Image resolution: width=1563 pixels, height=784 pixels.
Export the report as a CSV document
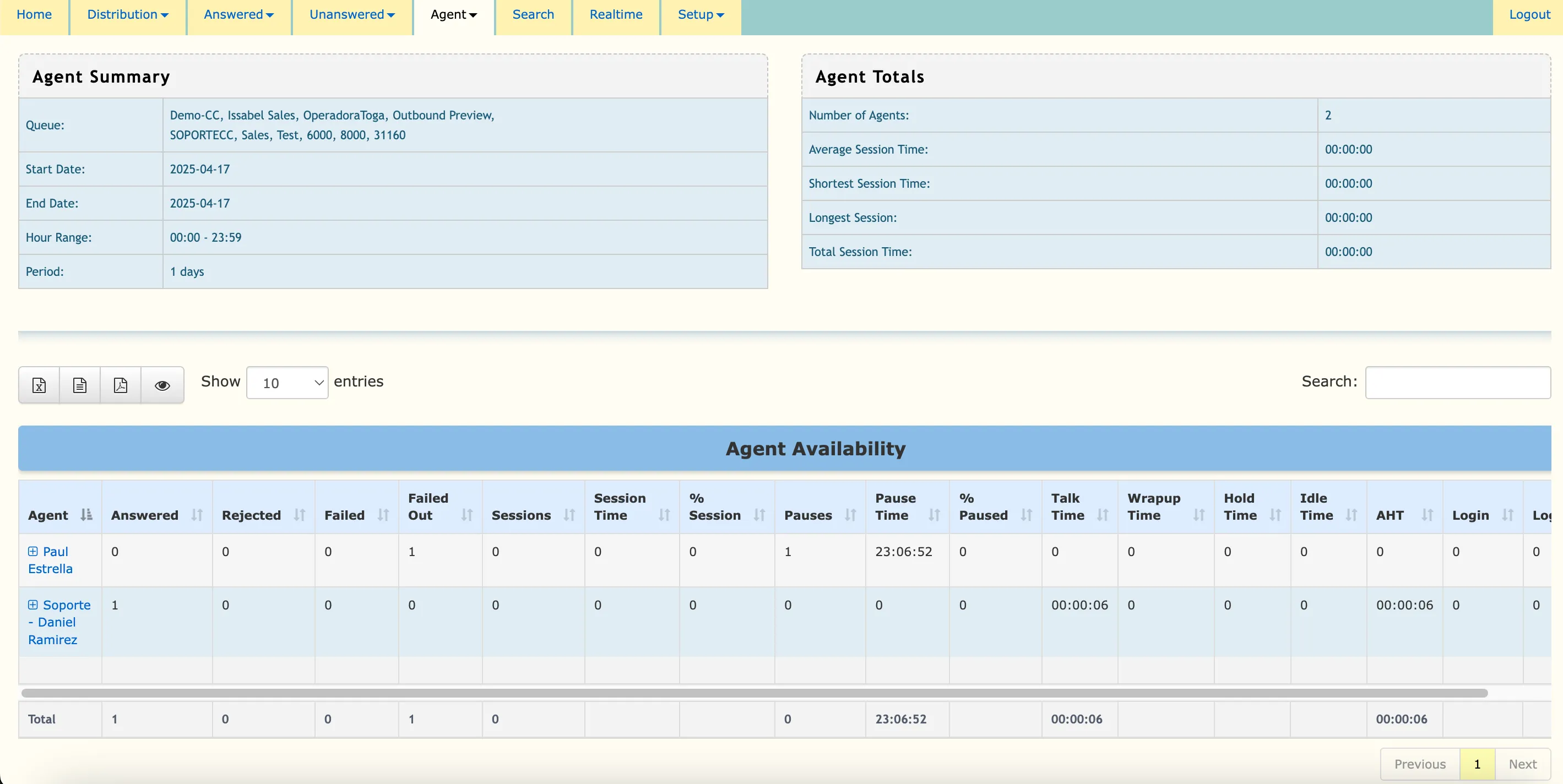point(79,384)
